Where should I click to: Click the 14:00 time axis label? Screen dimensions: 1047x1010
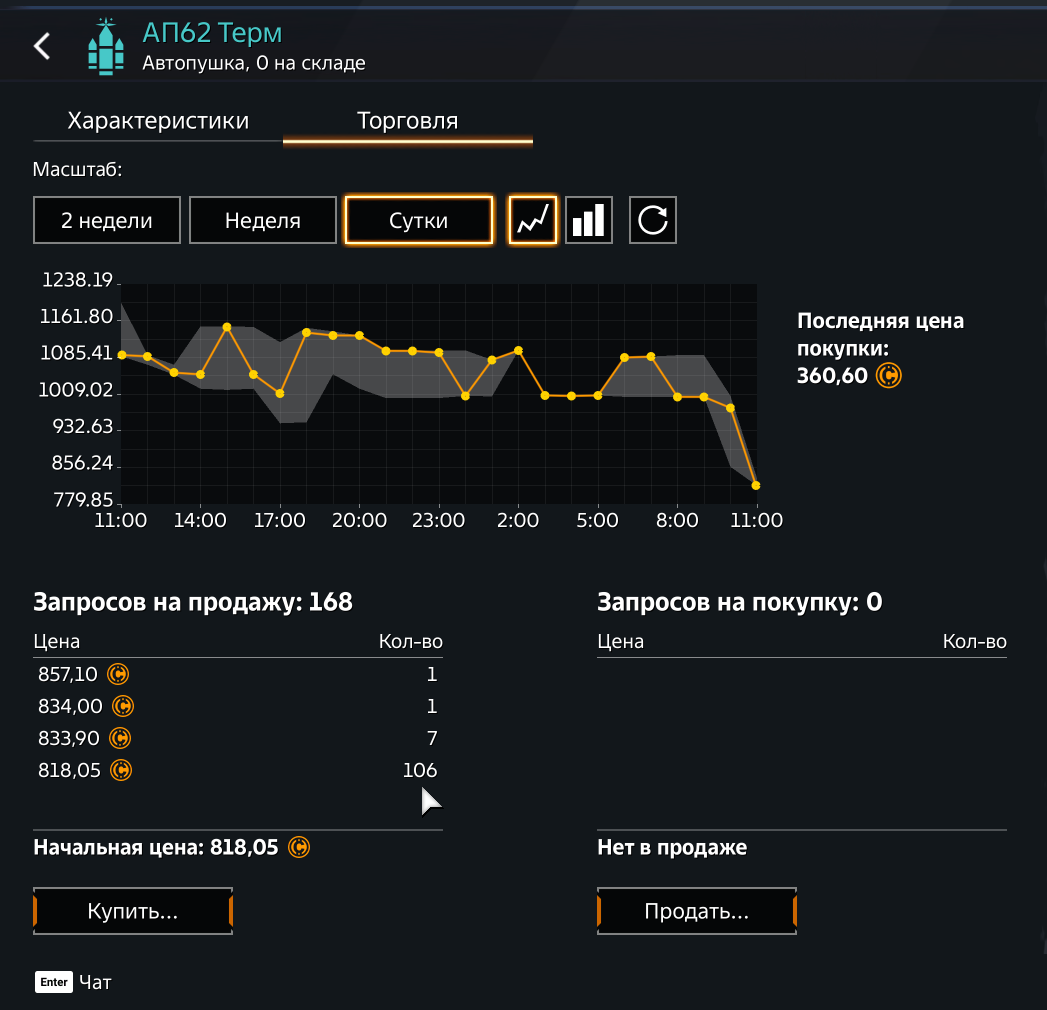click(x=200, y=521)
